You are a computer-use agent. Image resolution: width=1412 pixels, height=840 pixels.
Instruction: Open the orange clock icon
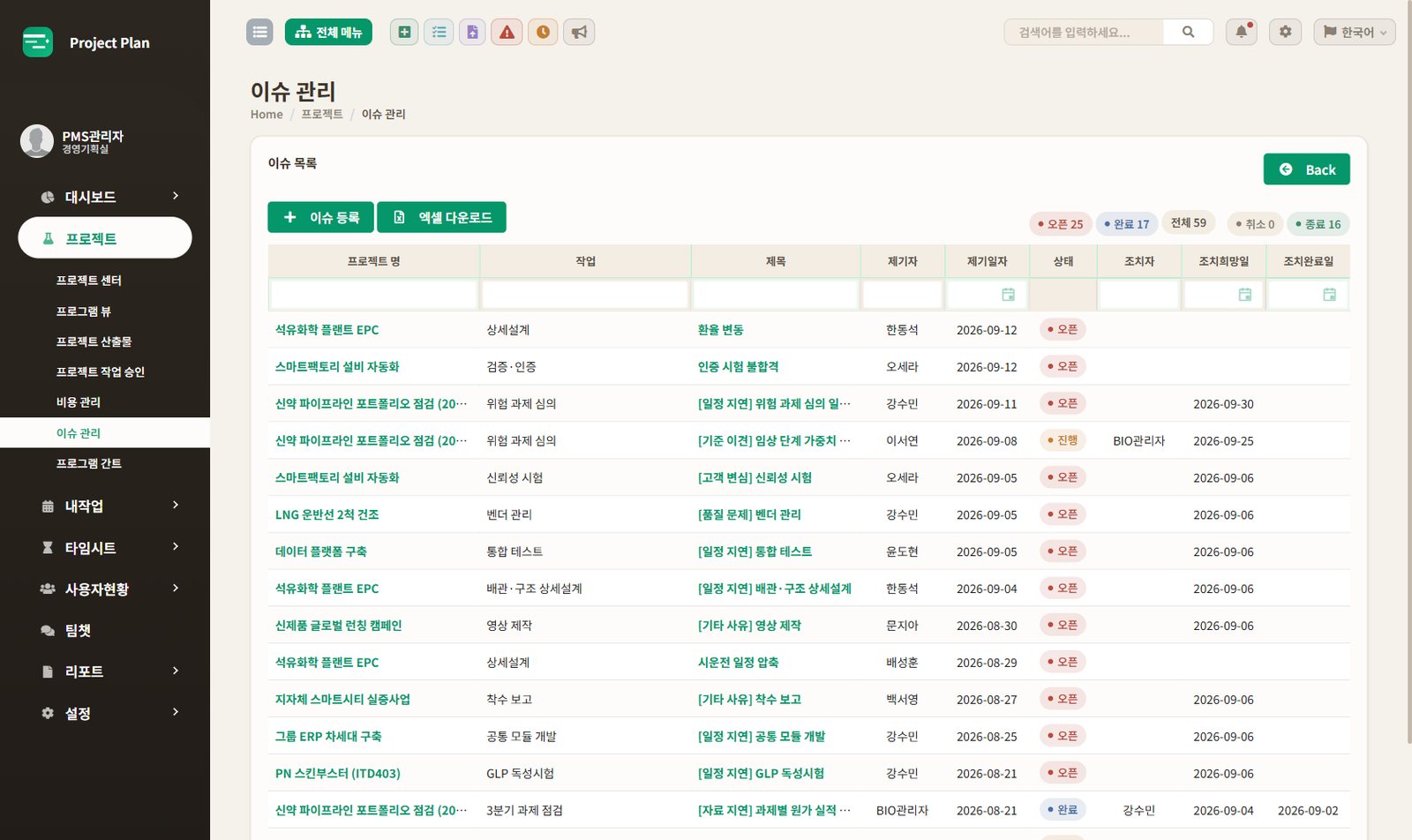click(x=543, y=32)
